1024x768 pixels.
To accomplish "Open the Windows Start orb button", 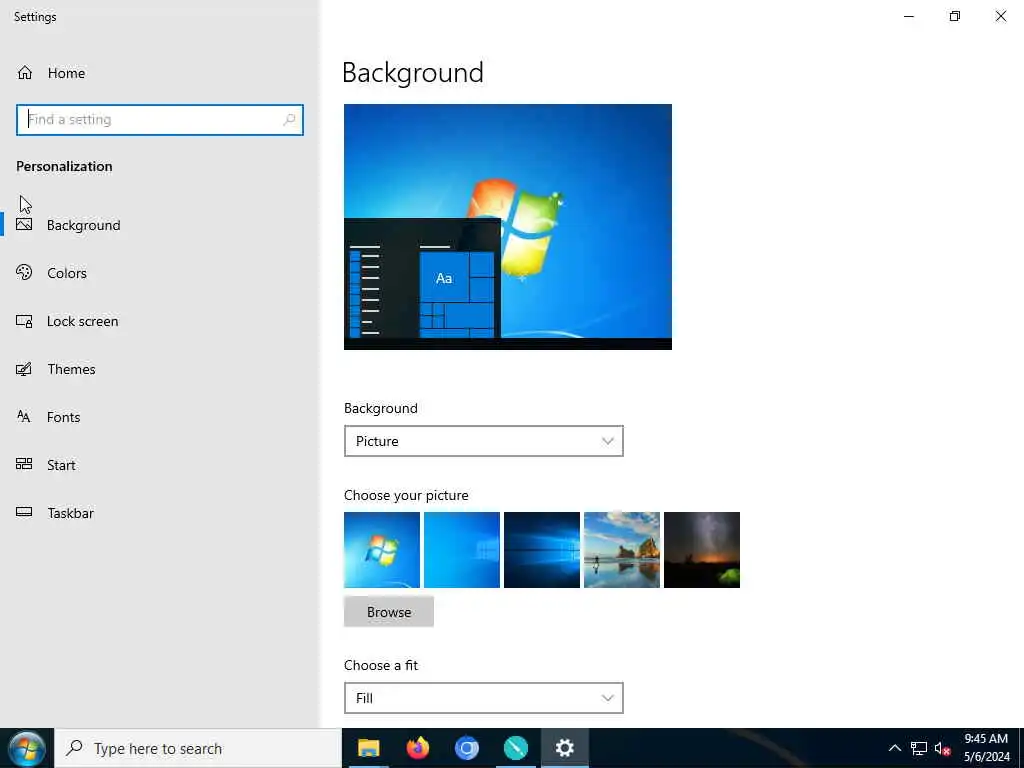I will click(27, 748).
